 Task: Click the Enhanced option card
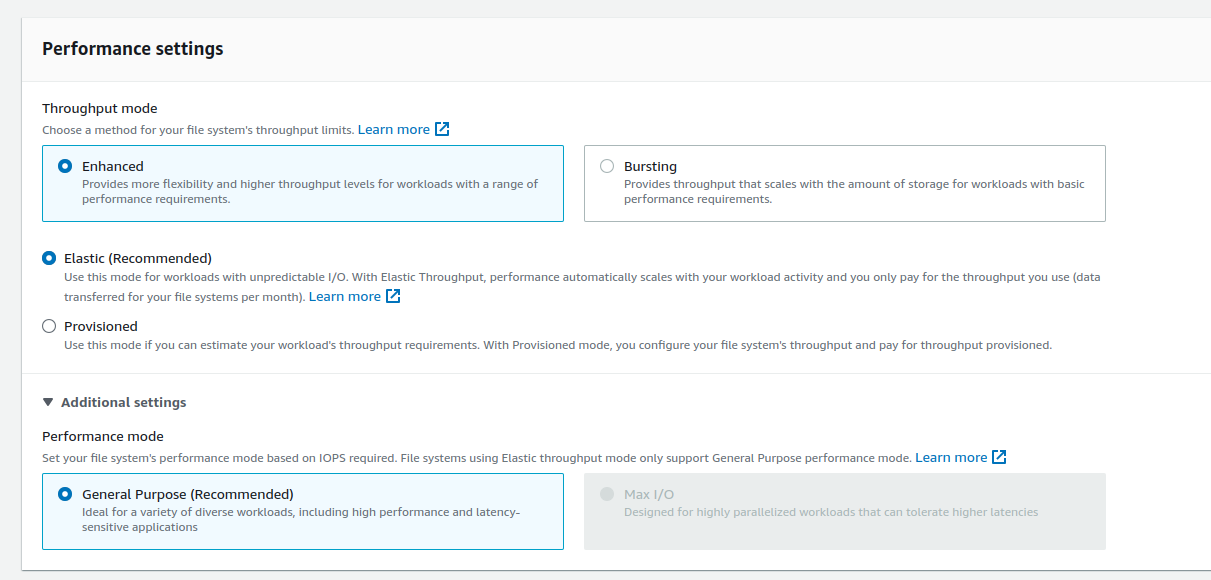coord(303,183)
